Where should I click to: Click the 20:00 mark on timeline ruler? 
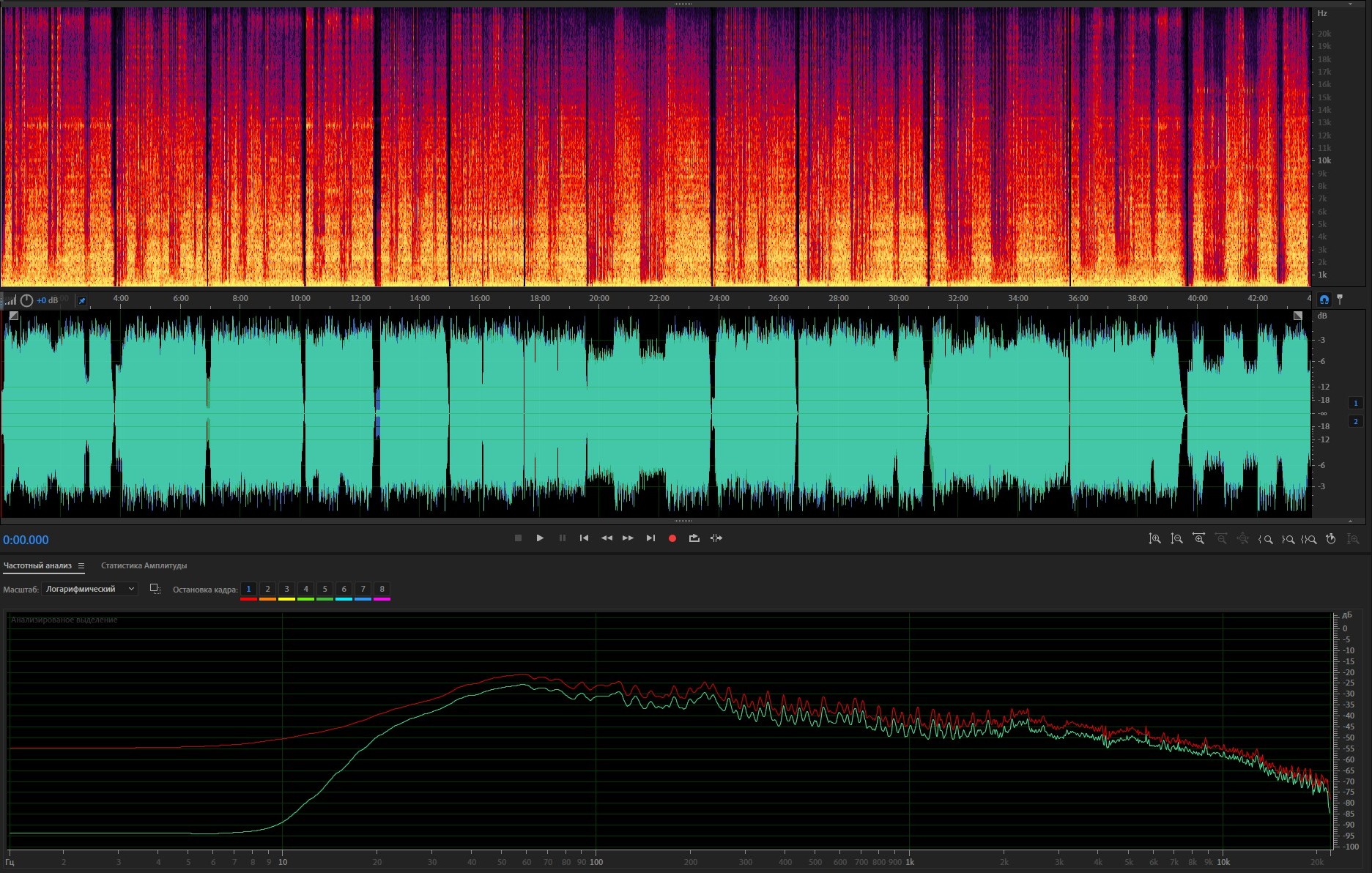[x=599, y=298]
